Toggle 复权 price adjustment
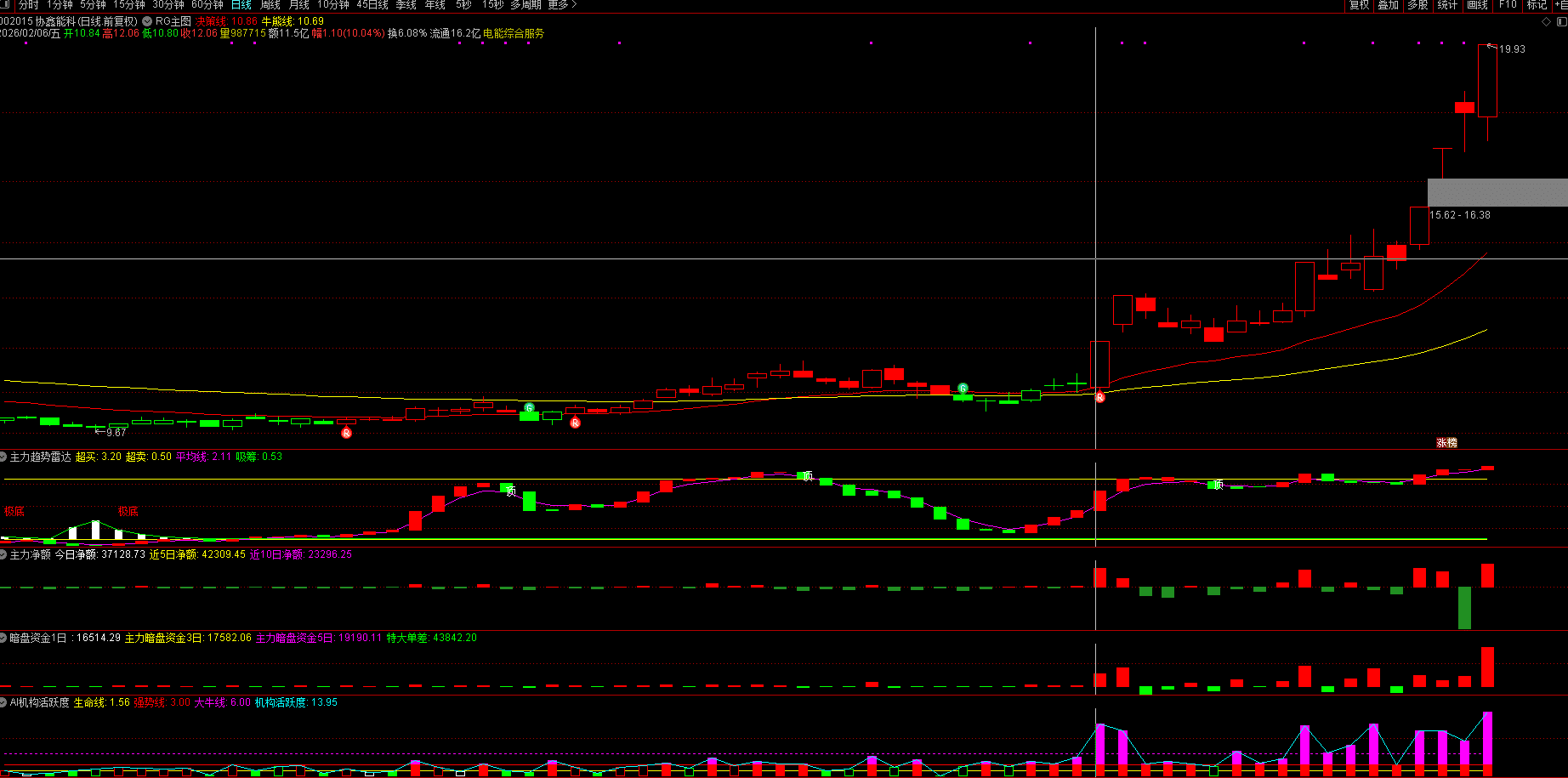The height and width of the screenshot is (778, 1568). (1360, 5)
